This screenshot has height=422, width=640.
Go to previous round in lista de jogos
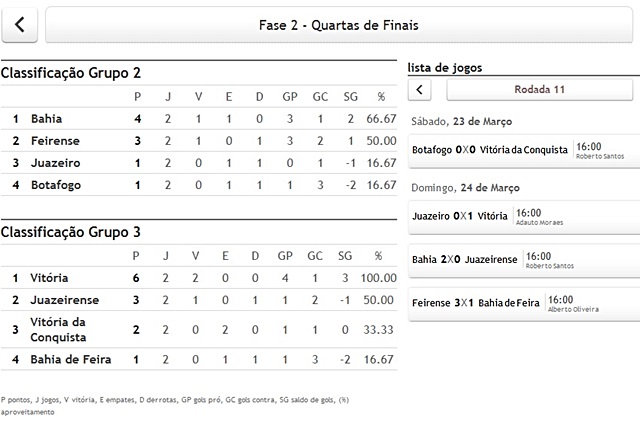pyautogui.click(x=421, y=90)
